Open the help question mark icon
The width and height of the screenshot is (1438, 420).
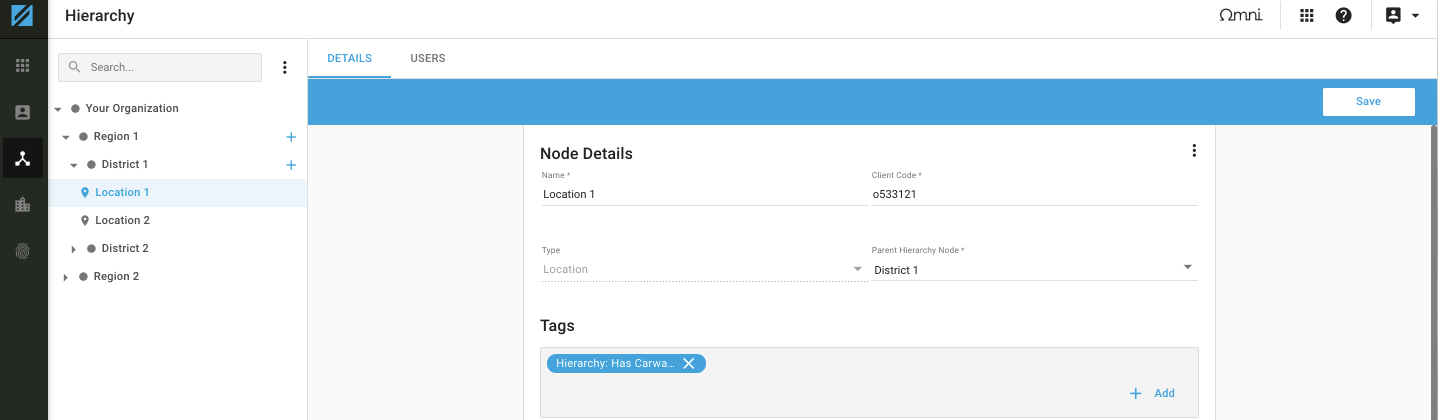(x=1344, y=16)
